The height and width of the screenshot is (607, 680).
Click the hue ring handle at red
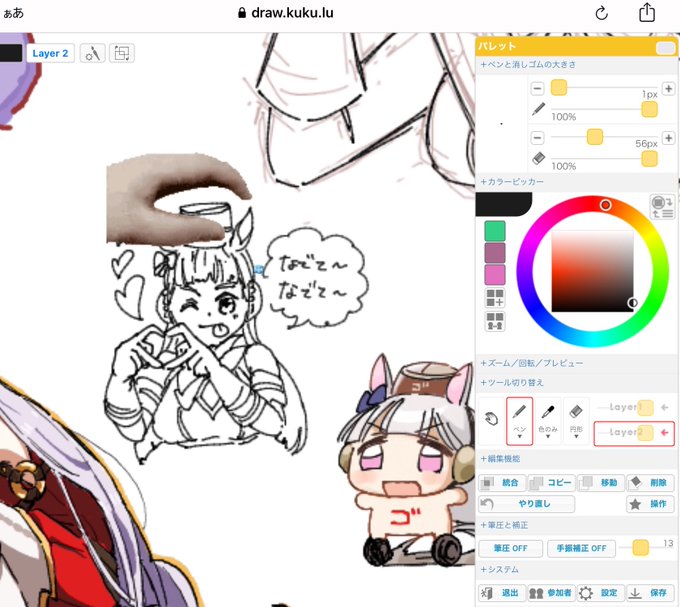605,205
